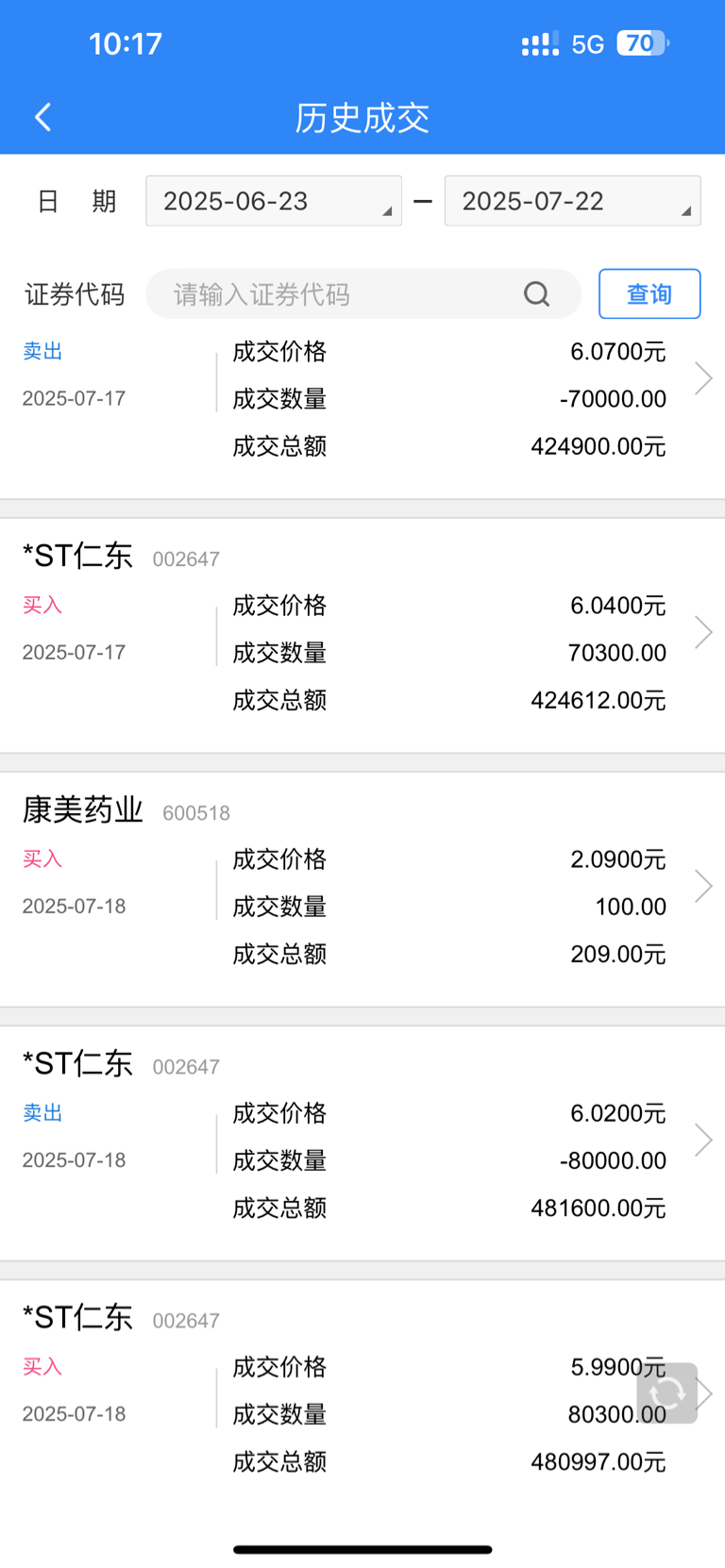This screenshot has height=1568, width=725.
Task: Tap the 10:17 status bar clock
Action: [126, 43]
